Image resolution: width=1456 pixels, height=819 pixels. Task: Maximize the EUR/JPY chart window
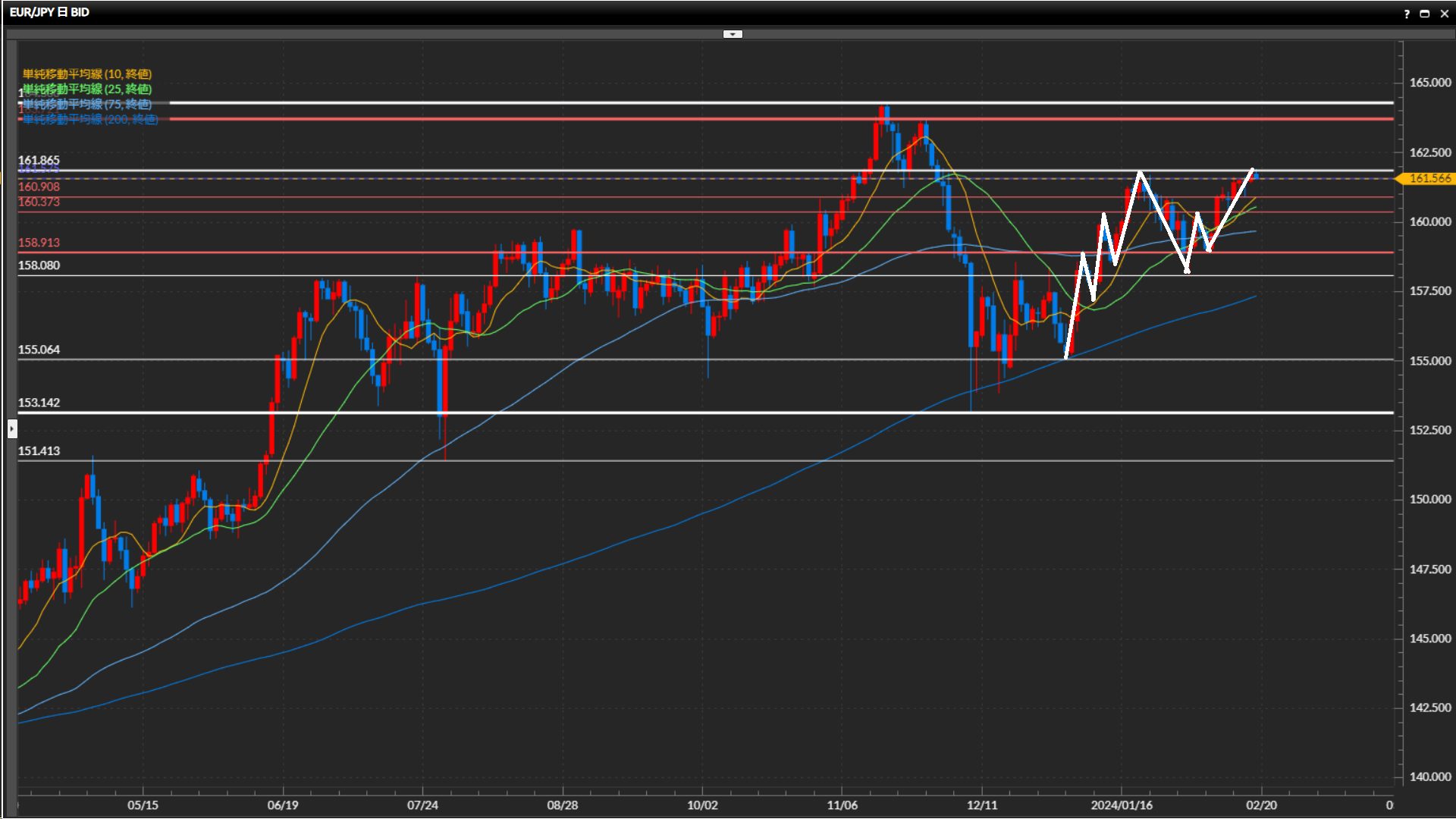tap(1425, 14)
